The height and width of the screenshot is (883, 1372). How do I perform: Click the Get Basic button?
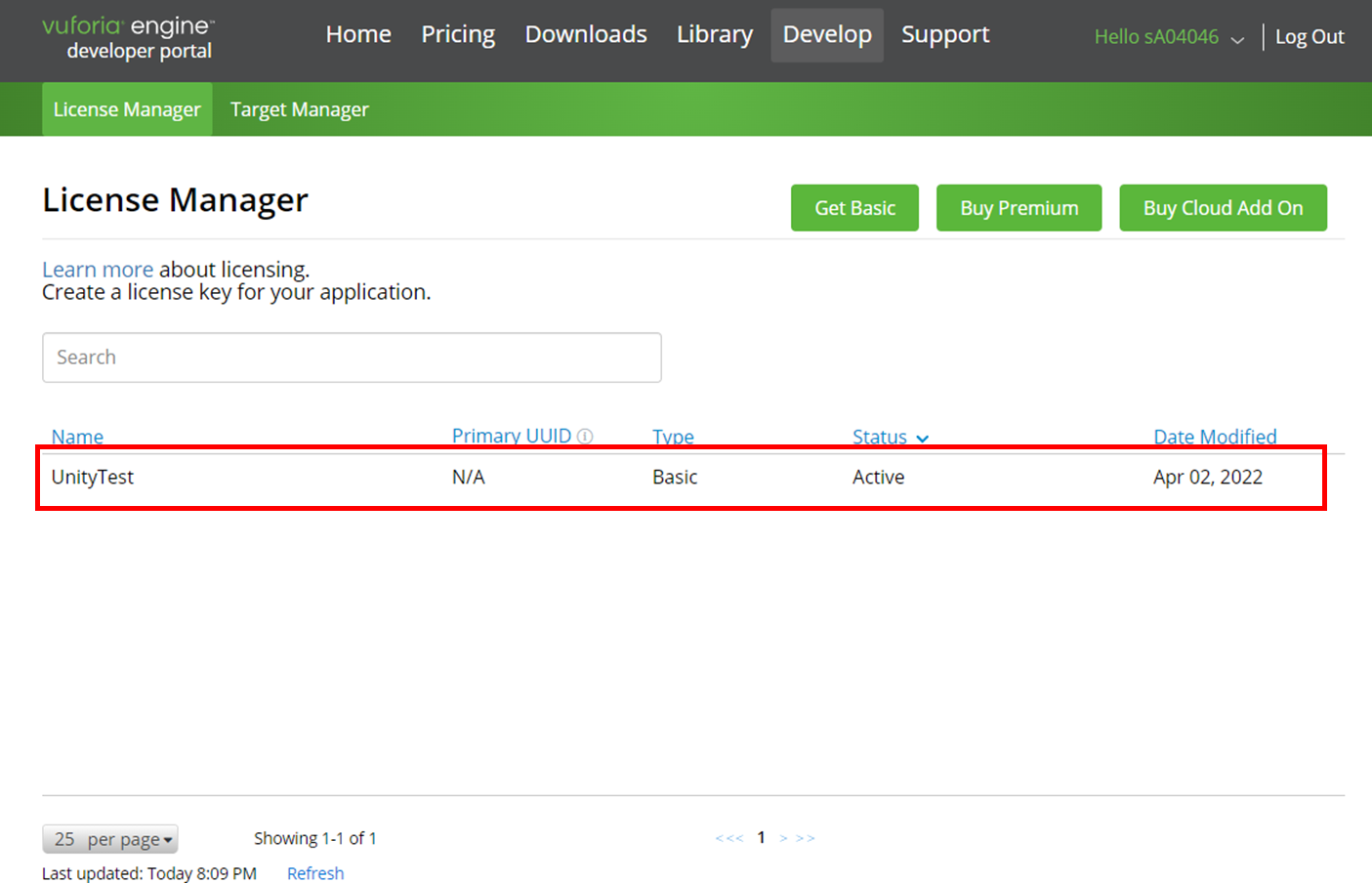coord(854,208)
